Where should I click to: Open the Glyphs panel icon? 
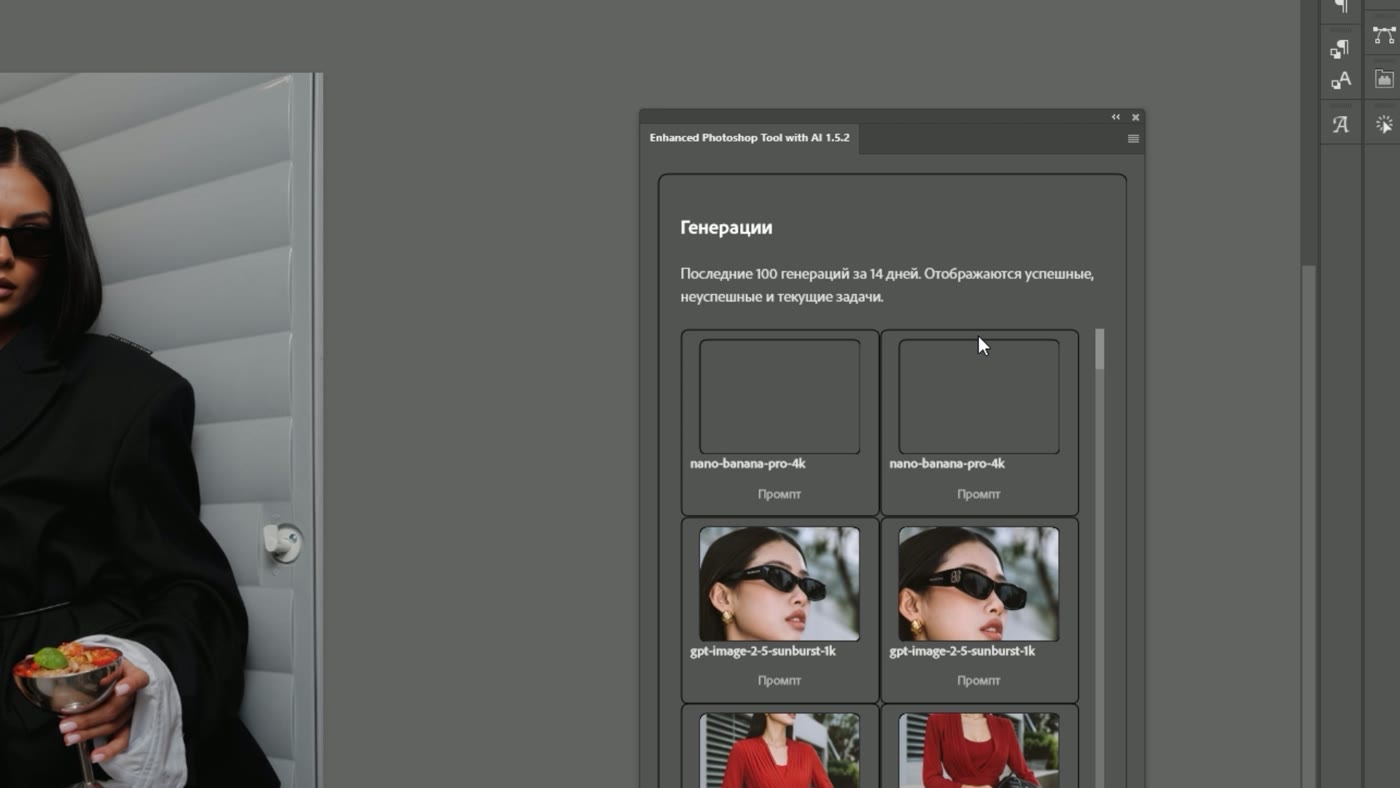click(1341, 125)
